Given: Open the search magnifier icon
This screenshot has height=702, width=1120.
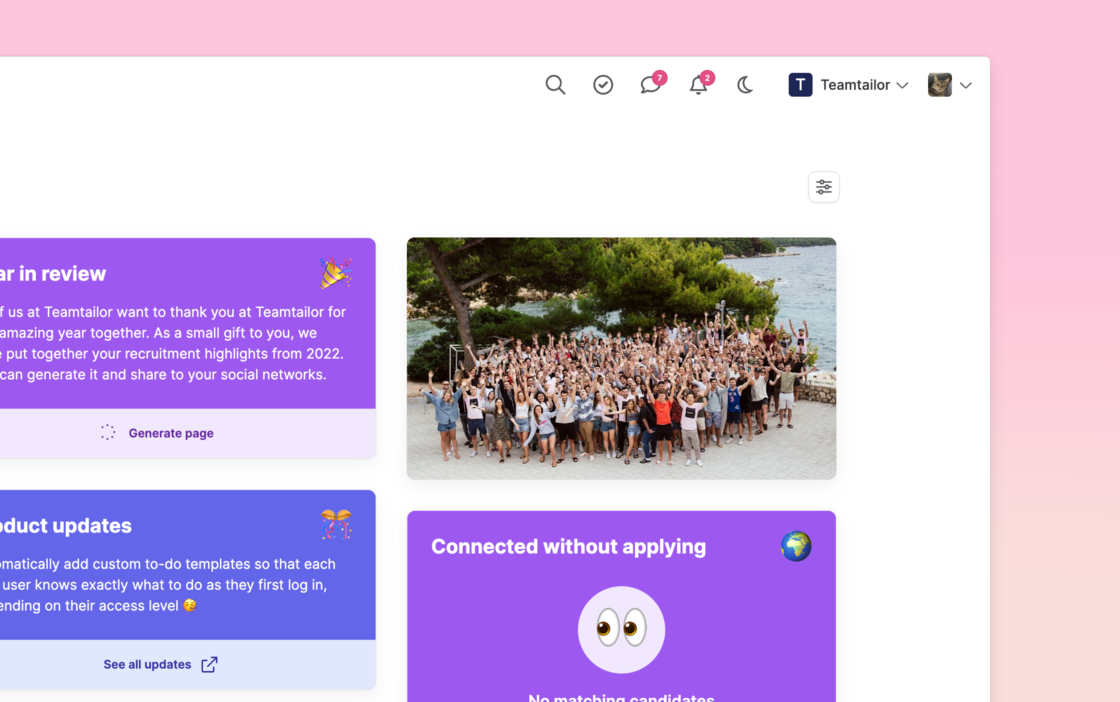Looking at the screenshot, I should coord(555,85).
